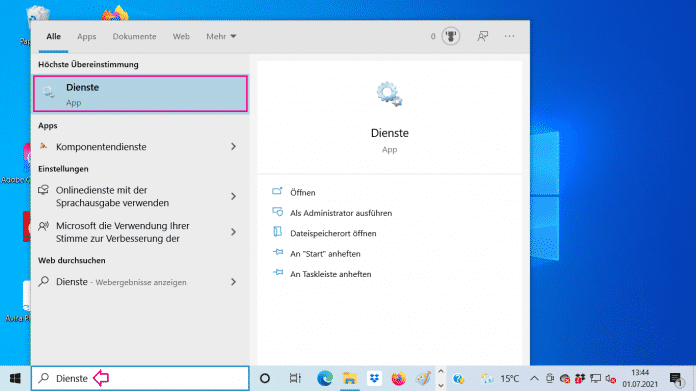Choose An "Start" anheften
Screen dimensions: 696x391
point(325,254)
